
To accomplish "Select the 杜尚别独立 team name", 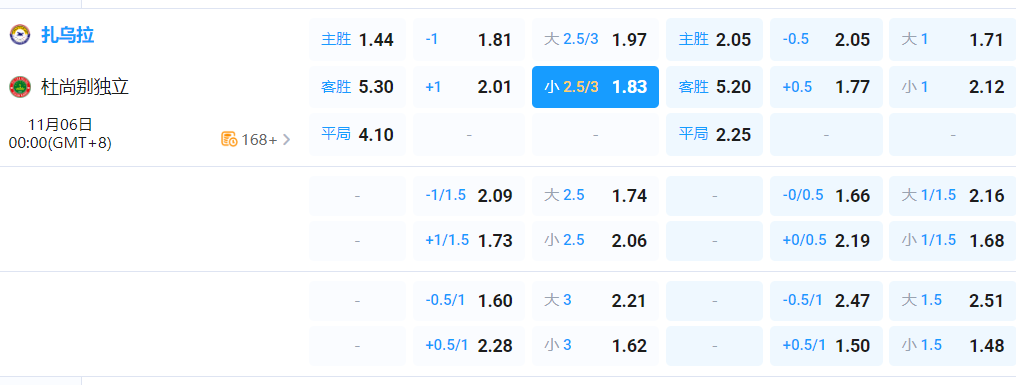I will click(85, 87).
